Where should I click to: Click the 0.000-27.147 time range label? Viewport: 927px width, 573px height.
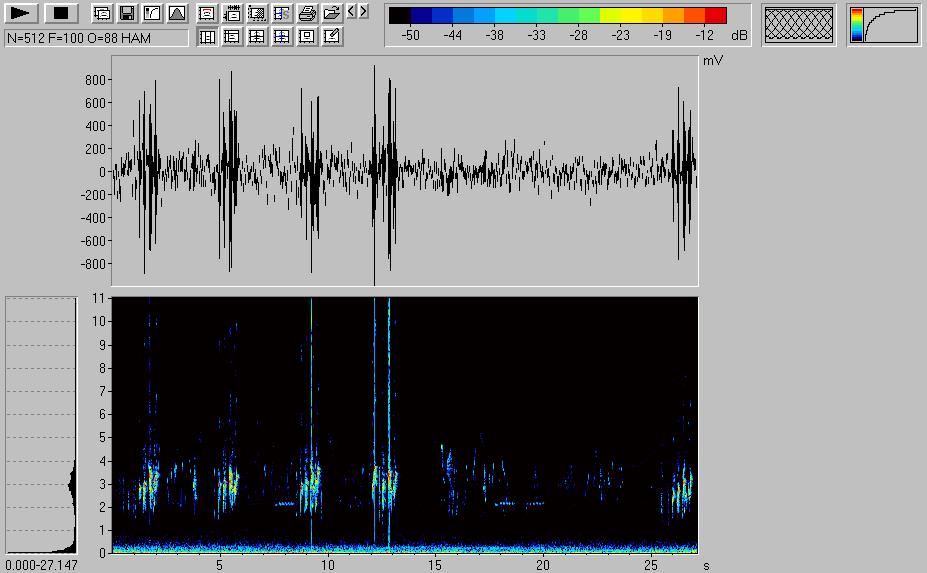click(x=41, y=565)
